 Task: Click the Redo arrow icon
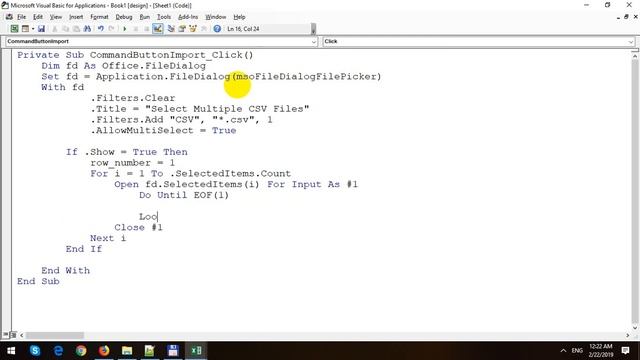click(111, 29)
